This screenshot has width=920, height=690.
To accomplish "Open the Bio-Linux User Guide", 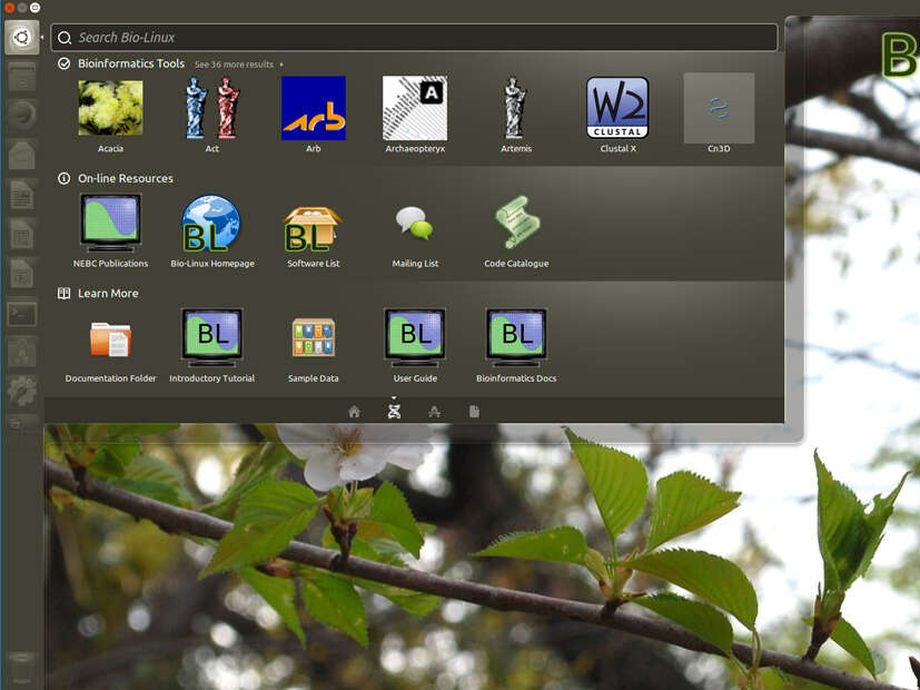I will point(415,346).
